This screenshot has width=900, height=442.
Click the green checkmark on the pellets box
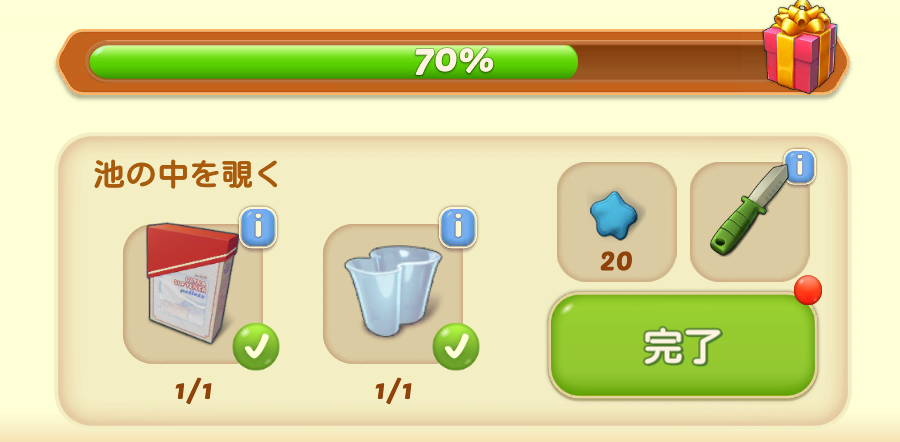(256, 347)
